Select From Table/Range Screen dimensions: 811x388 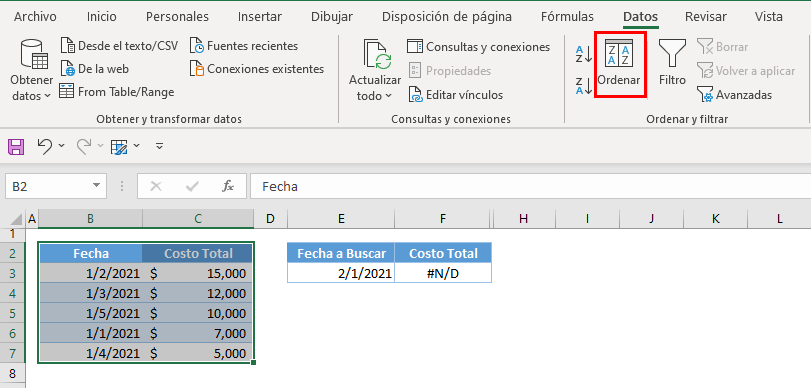[117, 92]
